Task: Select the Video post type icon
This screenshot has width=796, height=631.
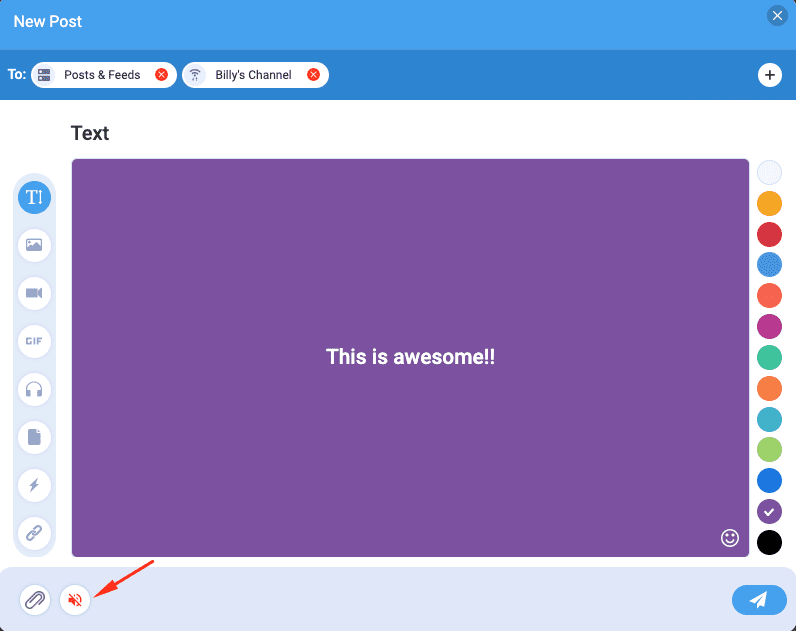Action: [x=35, y=293]
